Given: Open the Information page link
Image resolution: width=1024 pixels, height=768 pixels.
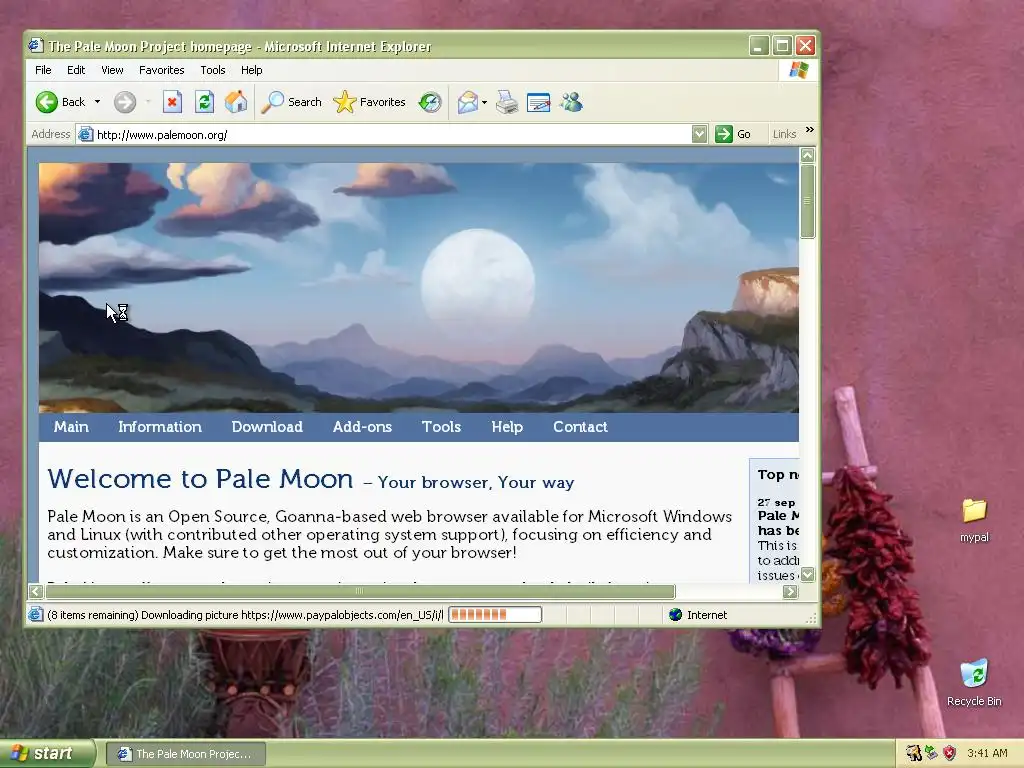Looking at the screenshot, I should tap(160, 426).
